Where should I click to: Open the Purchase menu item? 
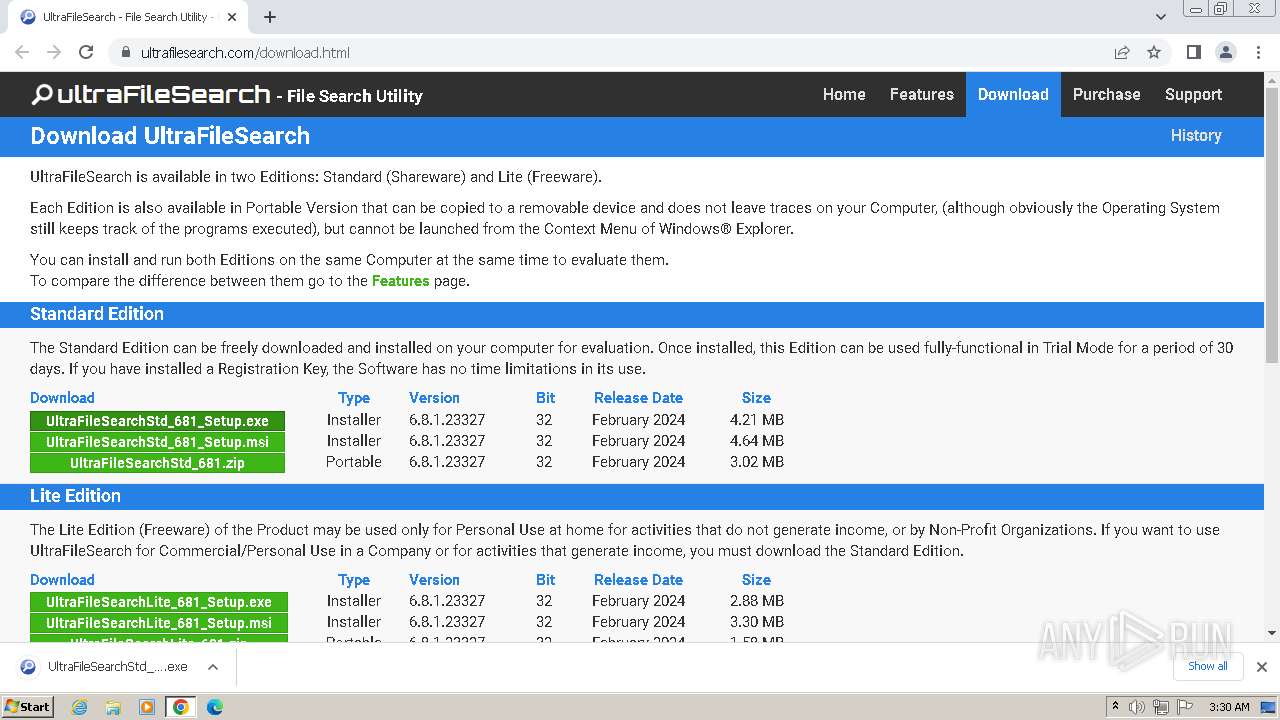coord(1106,94)
